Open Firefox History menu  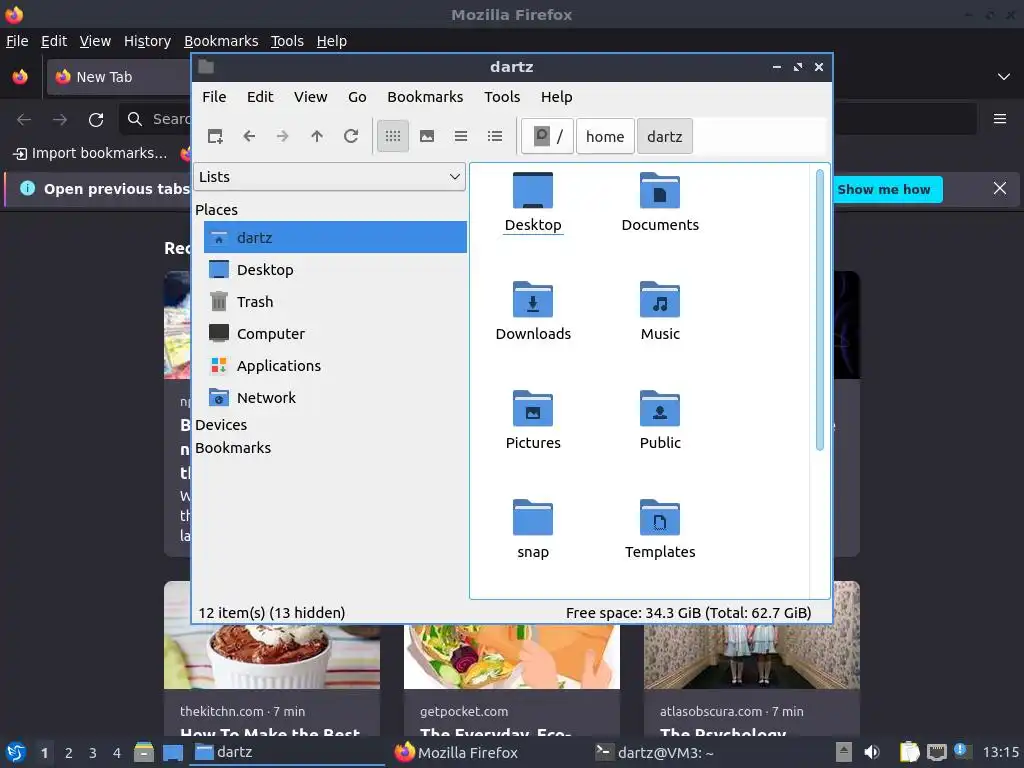click(x=147, y=41)
